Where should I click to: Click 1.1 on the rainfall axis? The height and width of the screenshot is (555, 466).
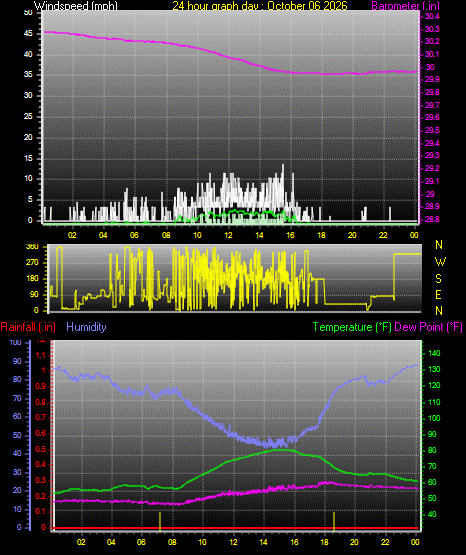41,355
